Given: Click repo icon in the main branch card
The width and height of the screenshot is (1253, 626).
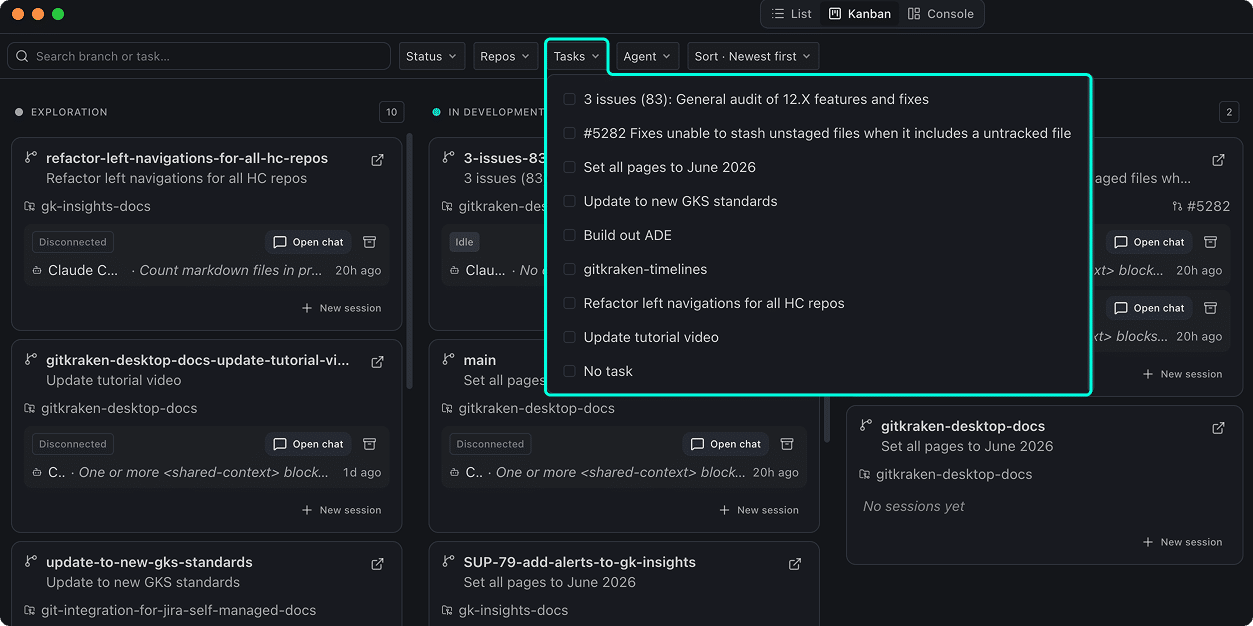Looking at the screenshot, I should click(447, 408).
